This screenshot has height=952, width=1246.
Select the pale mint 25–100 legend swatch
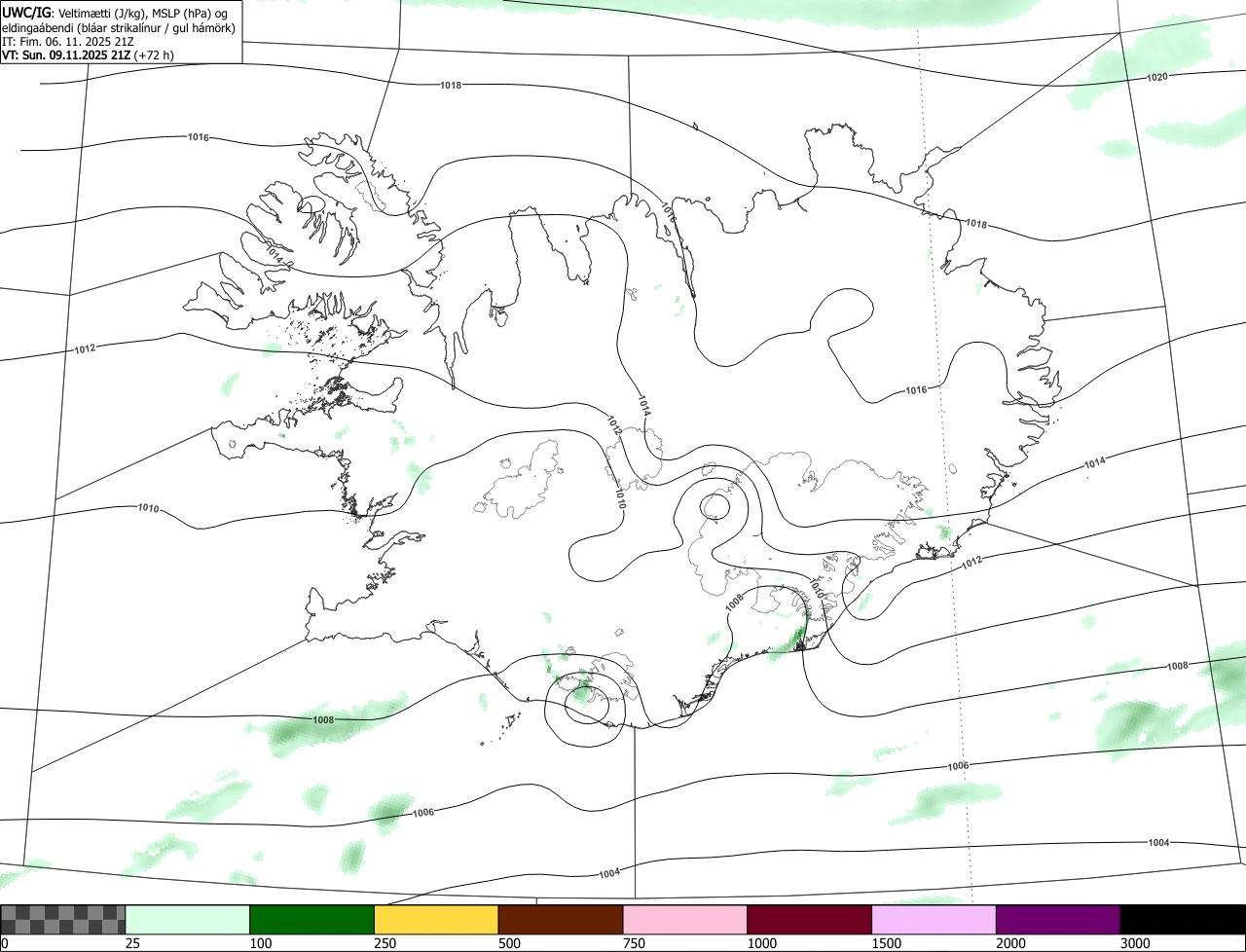[x=188, y=920]
